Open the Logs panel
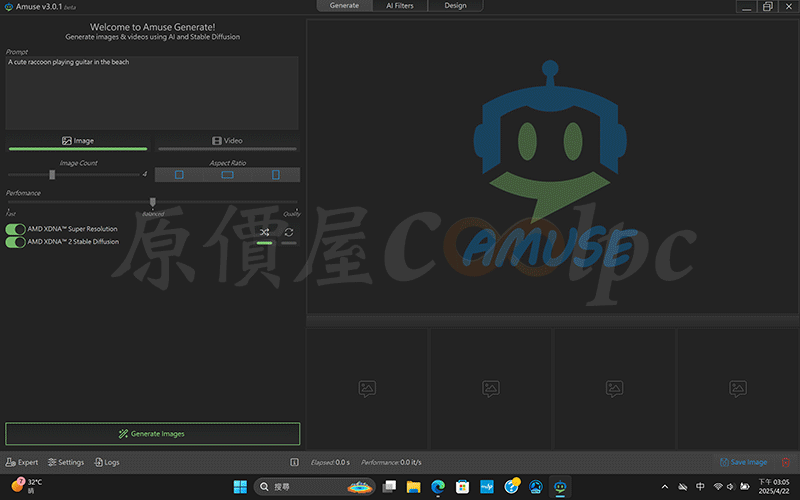 [x=107, y=462]
